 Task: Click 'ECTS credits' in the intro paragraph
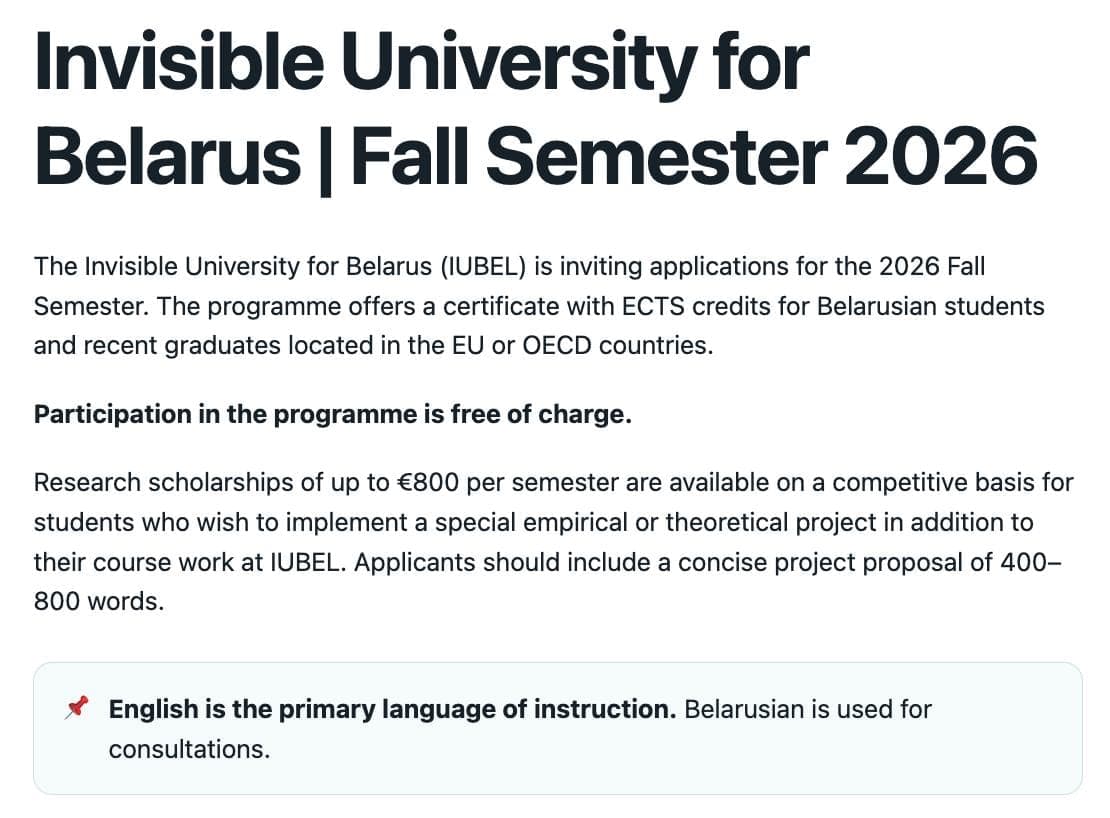(x=697, y=306)
